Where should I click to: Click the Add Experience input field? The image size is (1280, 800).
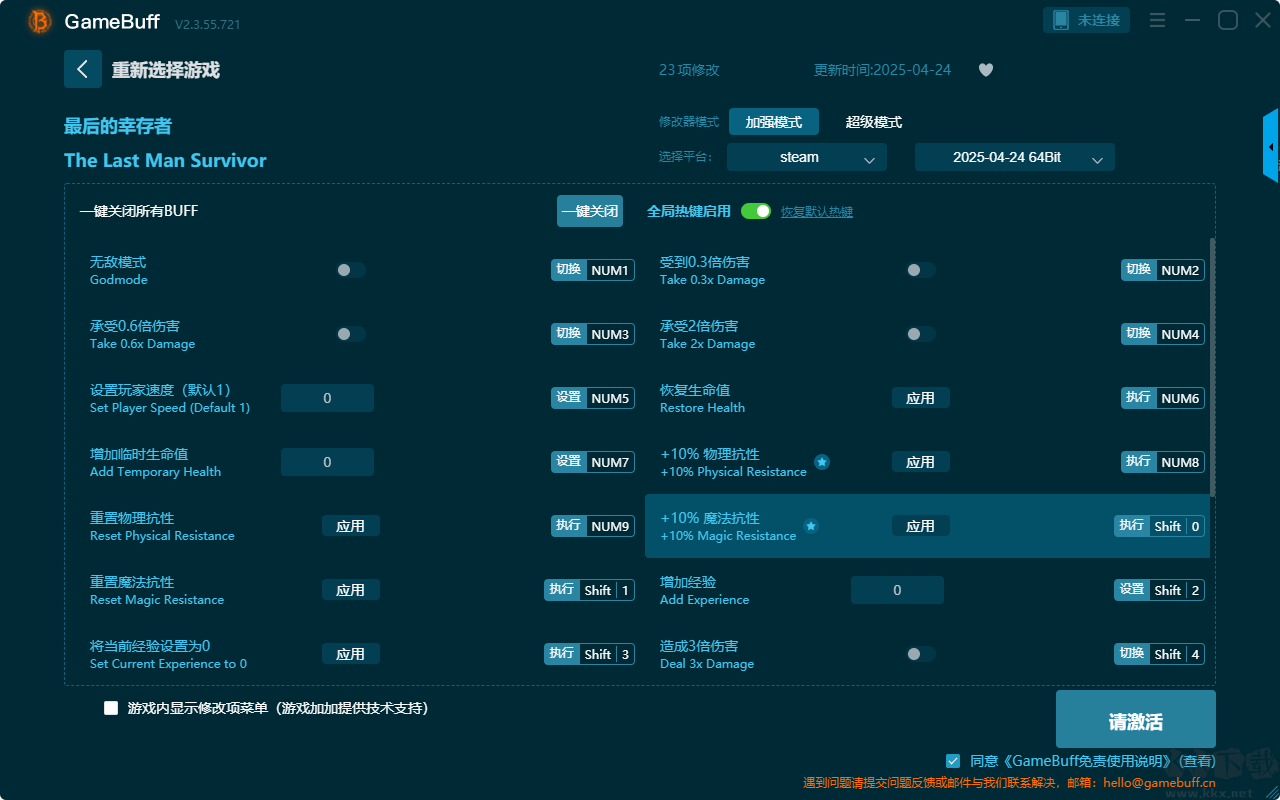pyautogui.click(x=897, y=590)
